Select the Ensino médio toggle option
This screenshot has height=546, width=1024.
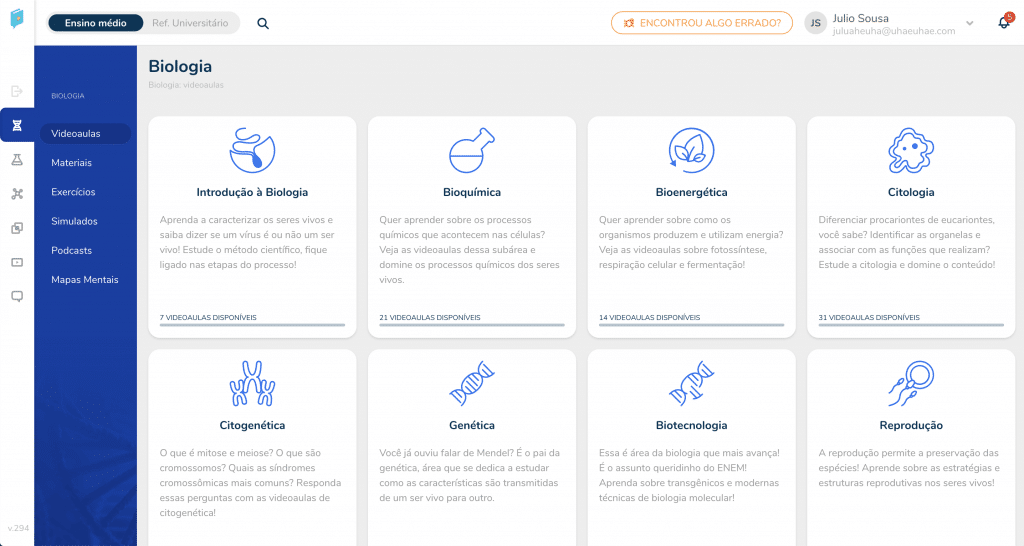tap(95, 23)
